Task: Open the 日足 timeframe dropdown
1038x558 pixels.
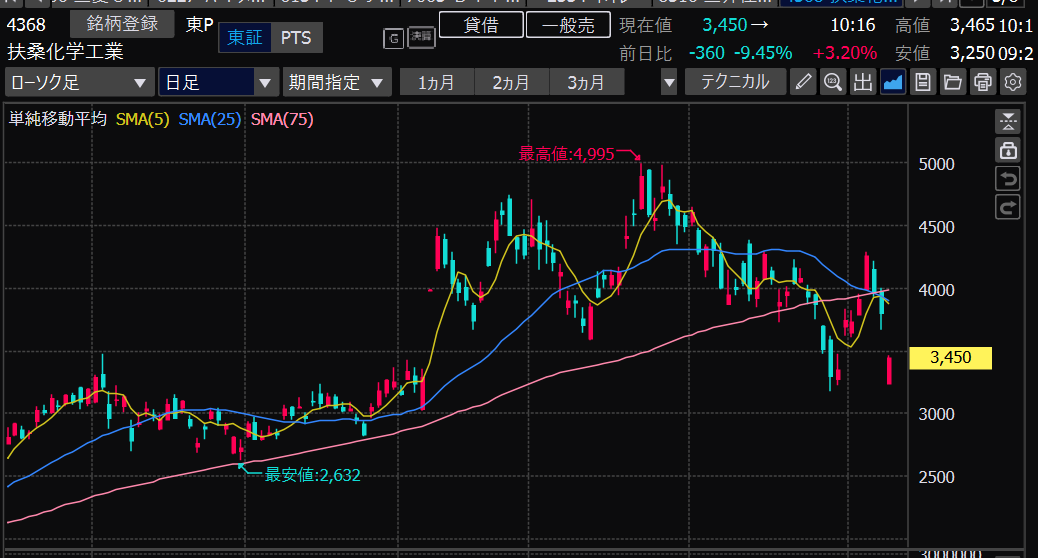Action: [218, 83]
